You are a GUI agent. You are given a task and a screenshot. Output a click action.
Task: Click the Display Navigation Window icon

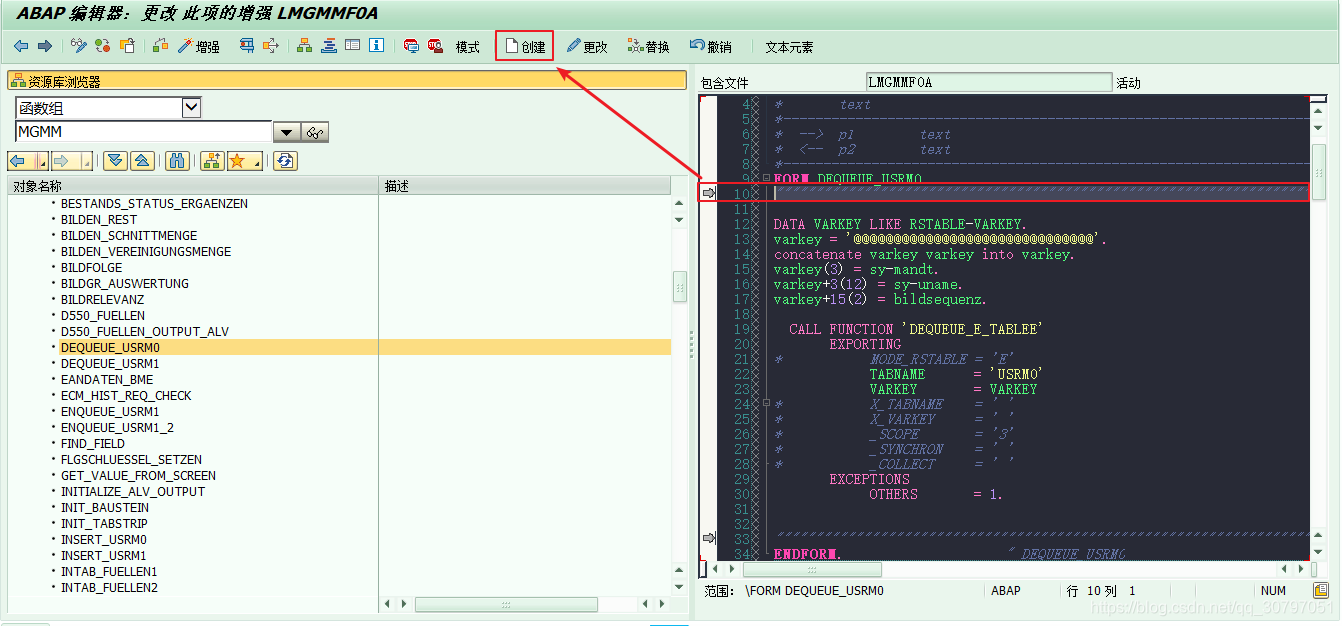(328, 46)
